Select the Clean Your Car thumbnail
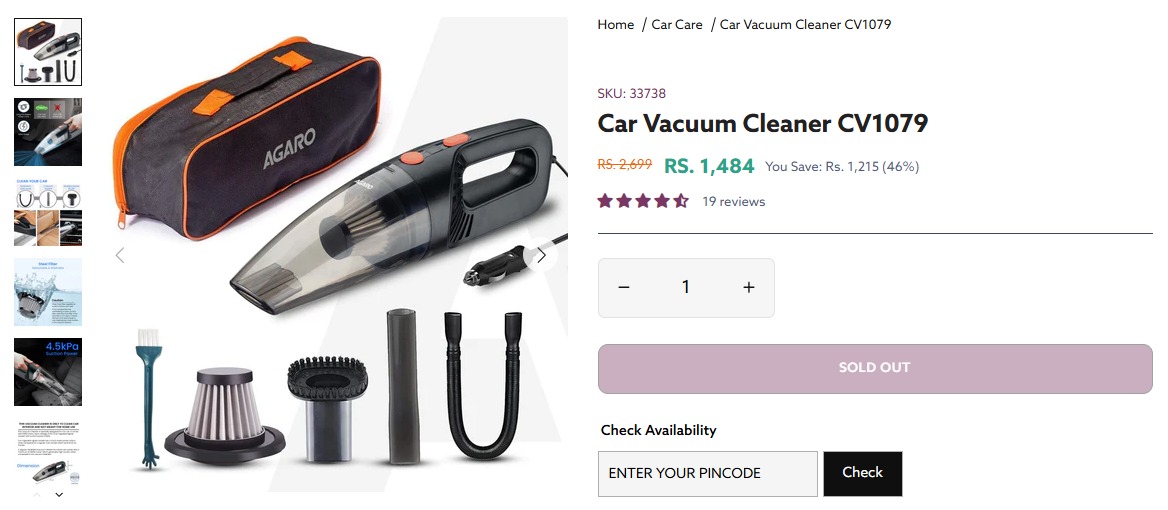The image size is (1168, 510). tap(48, 211)
